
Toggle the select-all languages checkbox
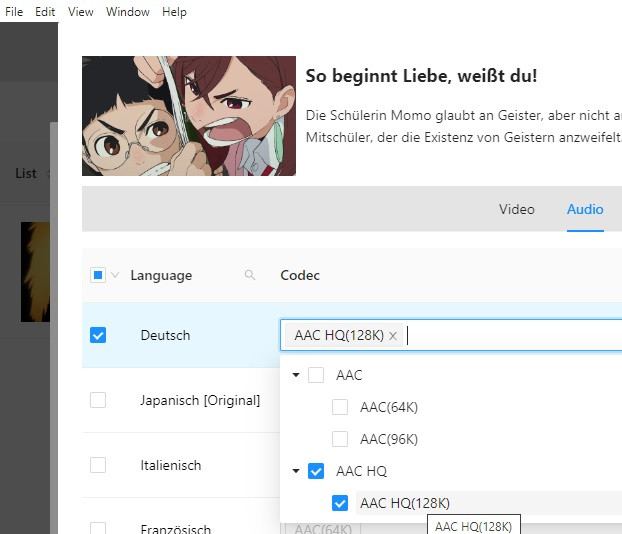(x=98, y=276)
